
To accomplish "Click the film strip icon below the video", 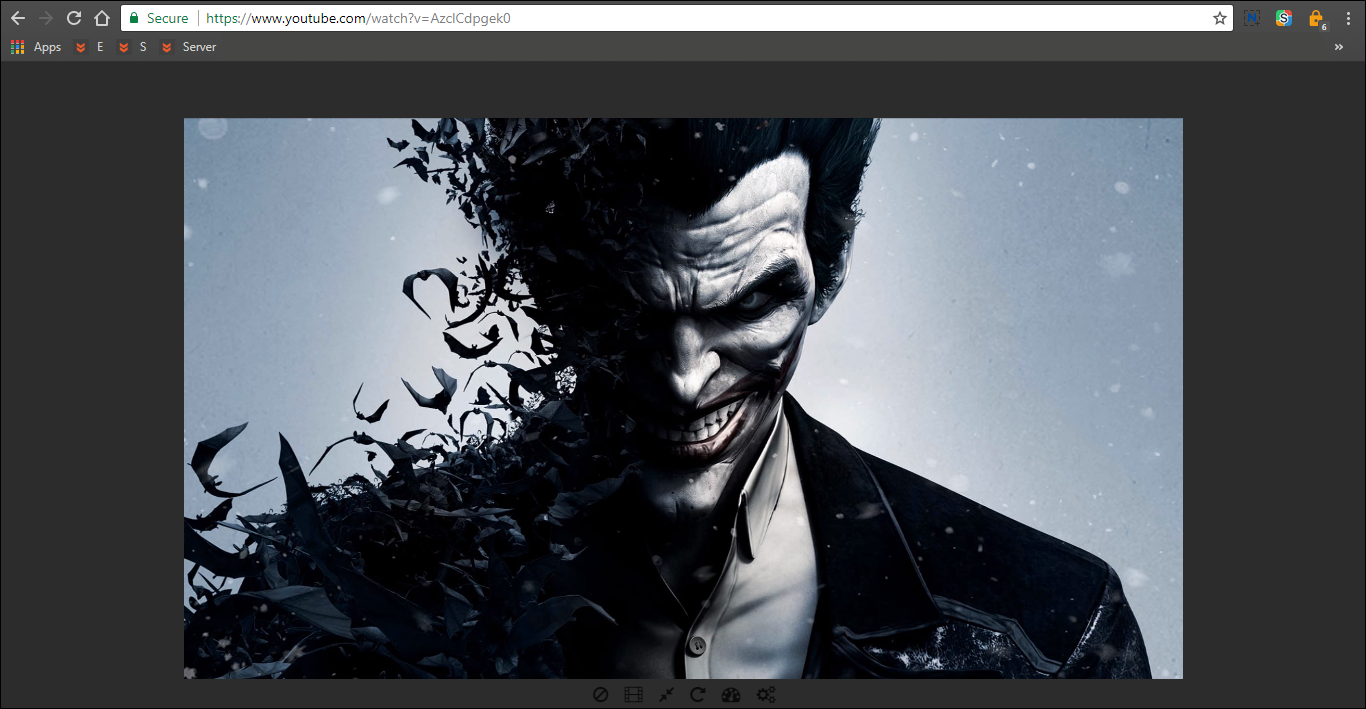I will 633,695.
